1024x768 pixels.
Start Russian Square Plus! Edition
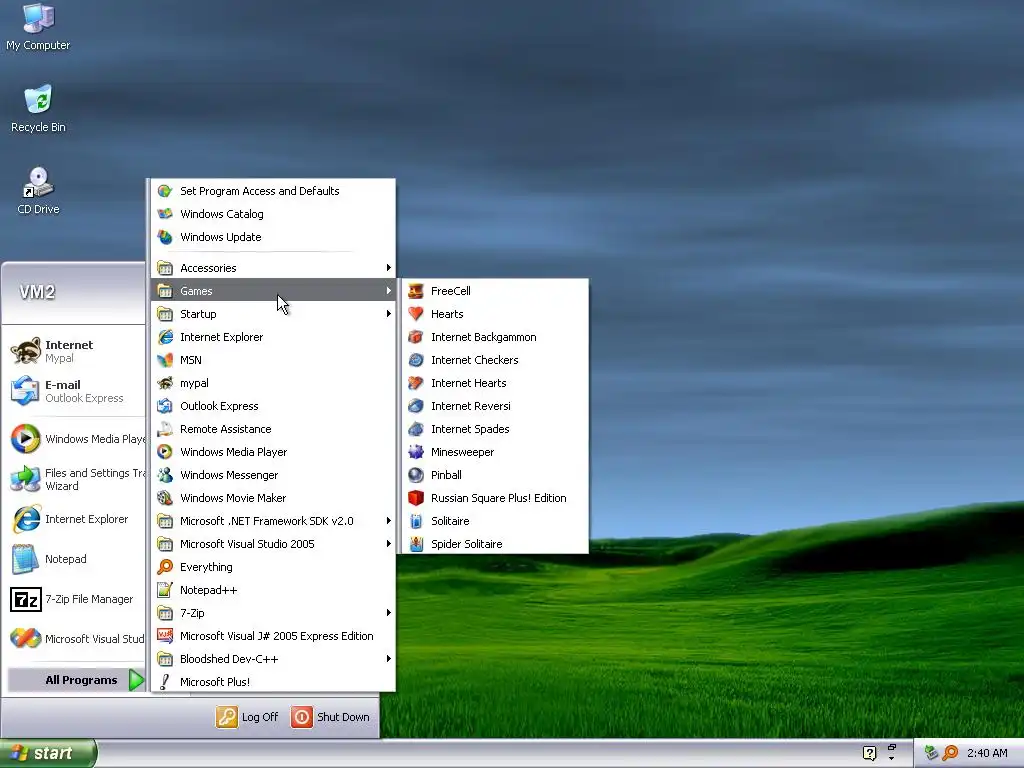click(495, 498)
